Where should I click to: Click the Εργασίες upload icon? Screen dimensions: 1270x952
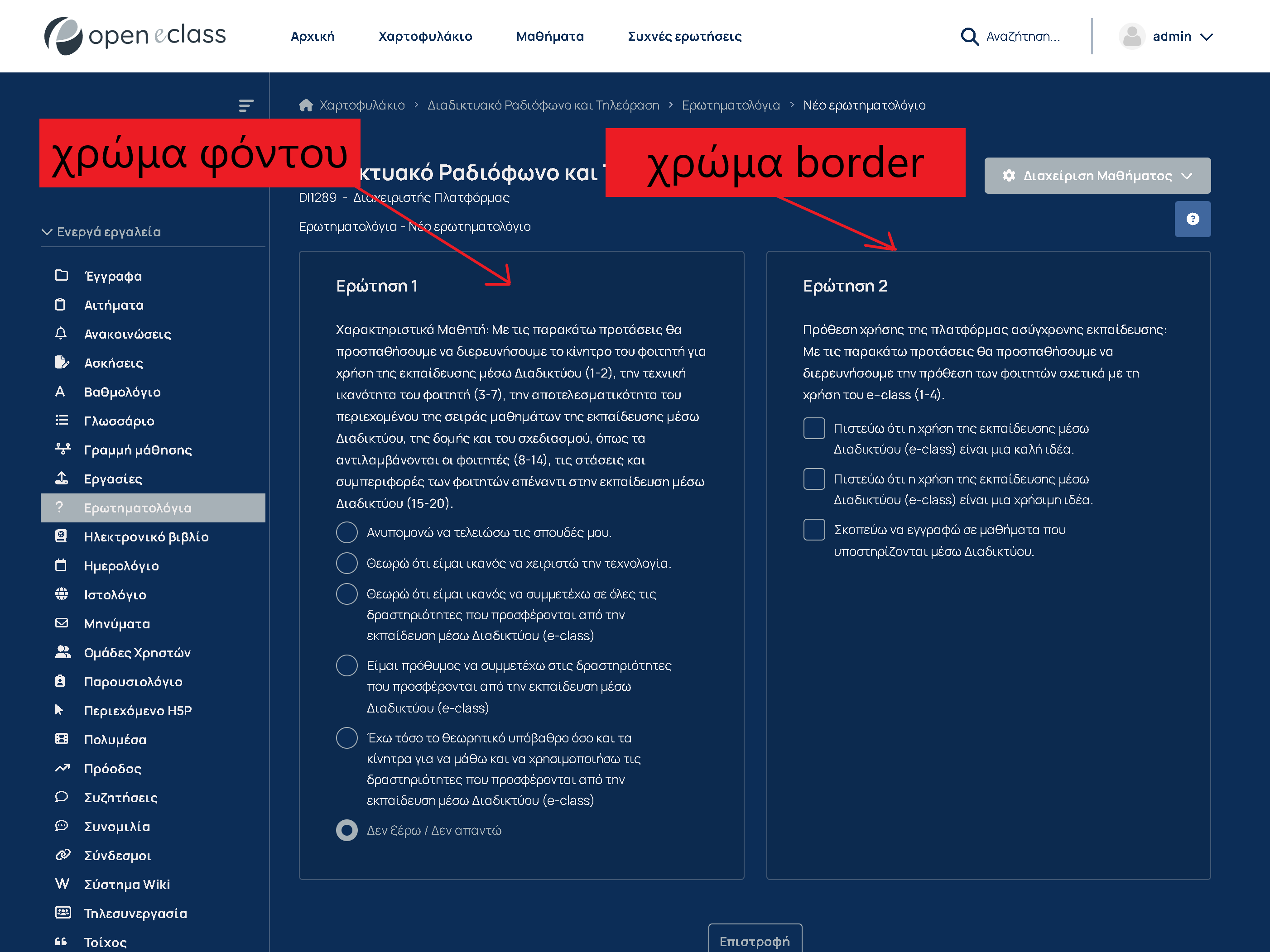(62, 478)
